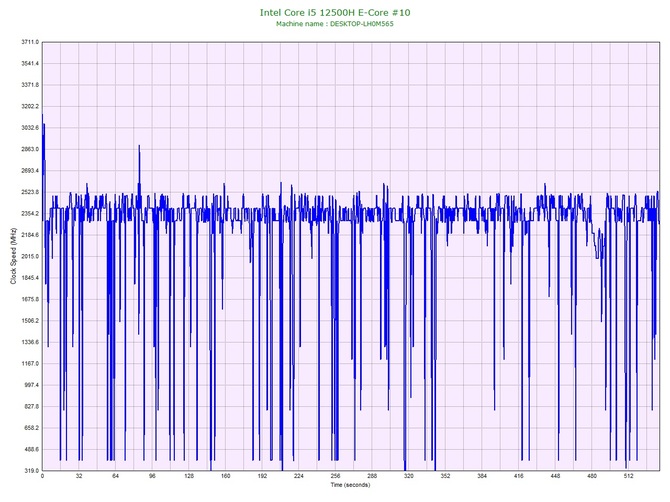Click the Machine name DESKTOP-LH0M565 subtitle

(x=335, y=24)
